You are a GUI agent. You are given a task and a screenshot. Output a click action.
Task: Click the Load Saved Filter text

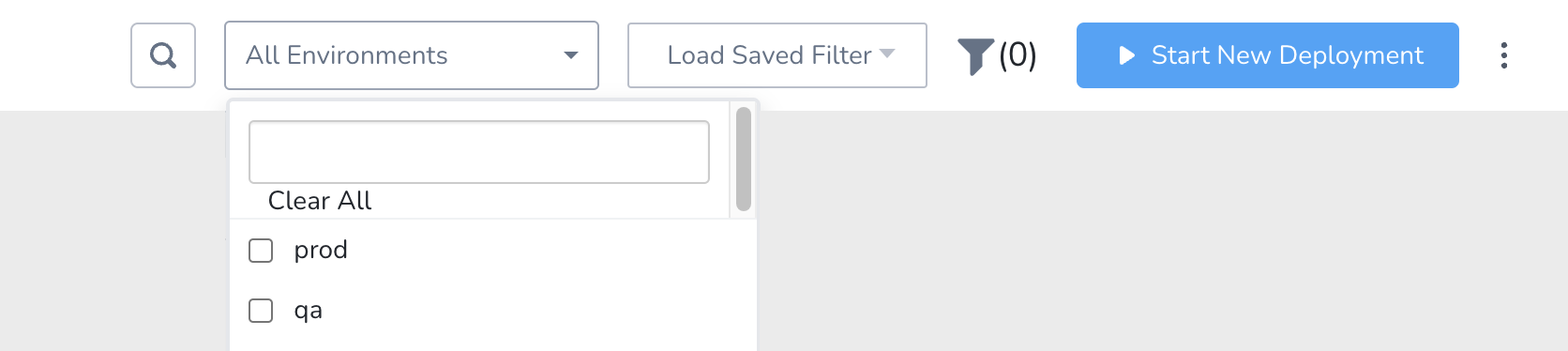pos(769,55)
